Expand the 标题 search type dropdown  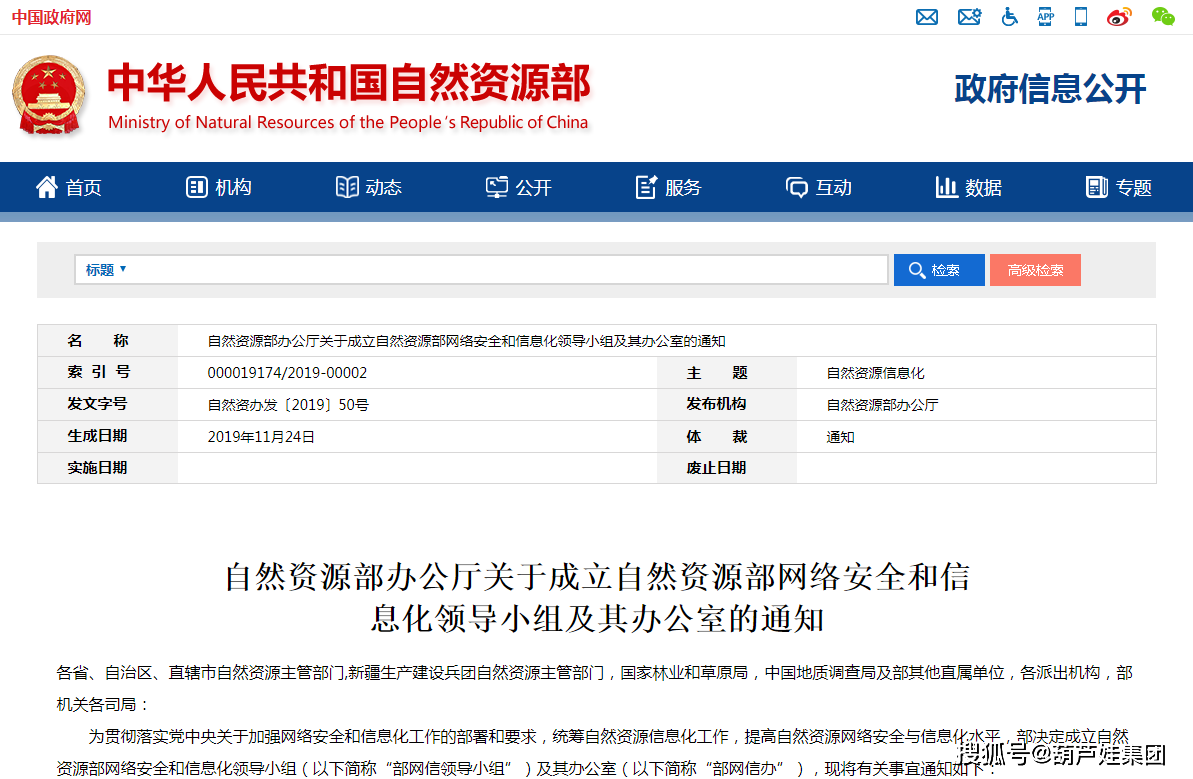(106, 270)
